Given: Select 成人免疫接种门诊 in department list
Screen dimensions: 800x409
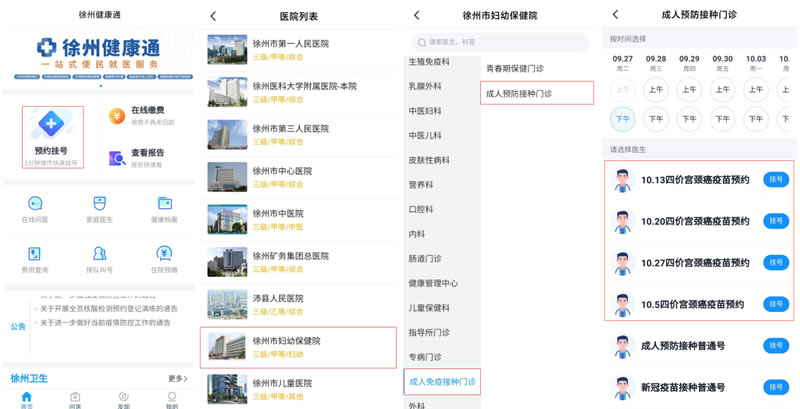Looking at the screenshot, I should tap(442, 381).
